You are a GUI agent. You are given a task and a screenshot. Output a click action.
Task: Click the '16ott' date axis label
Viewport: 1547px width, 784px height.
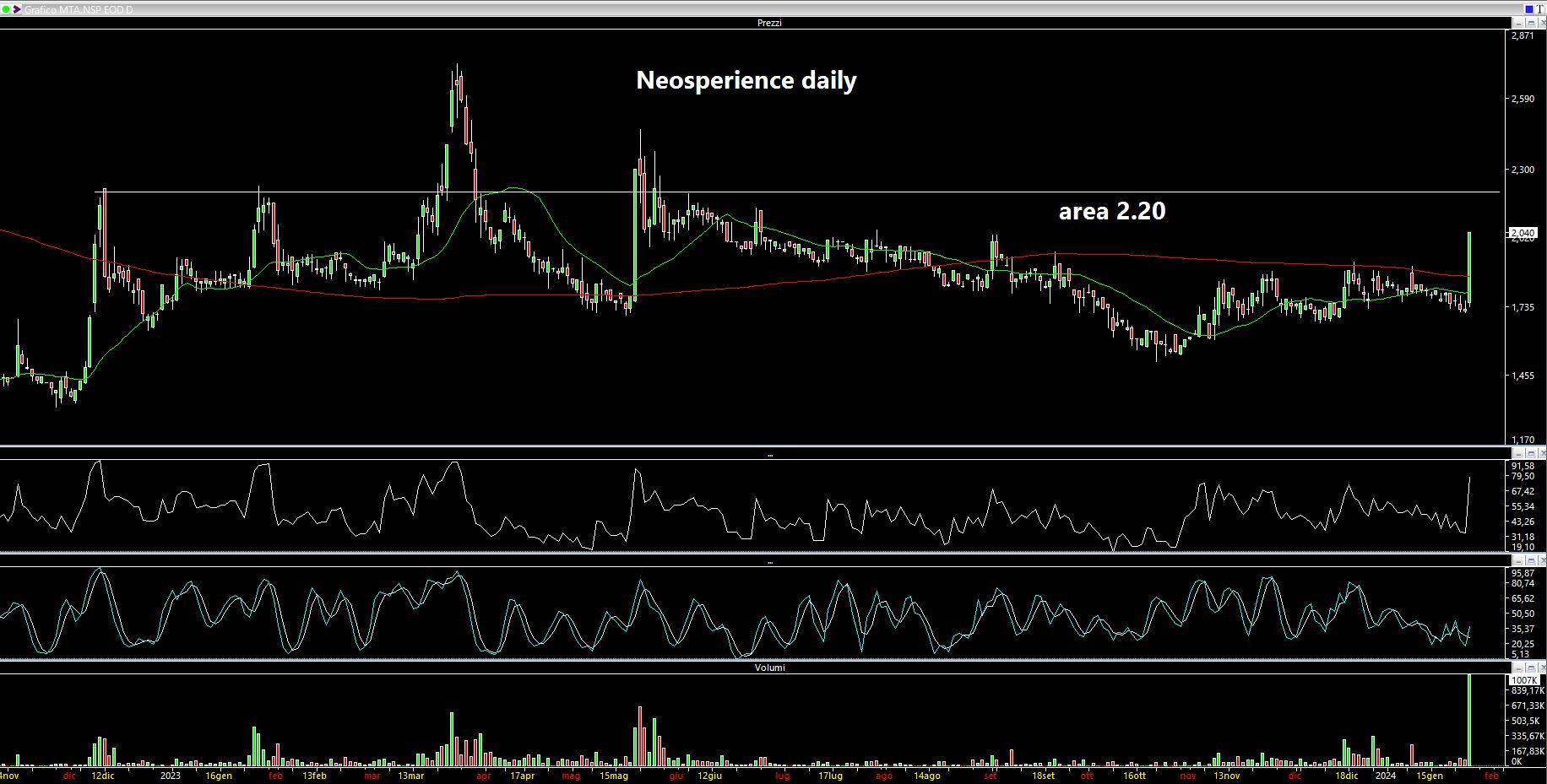(x=1135, y=776)
